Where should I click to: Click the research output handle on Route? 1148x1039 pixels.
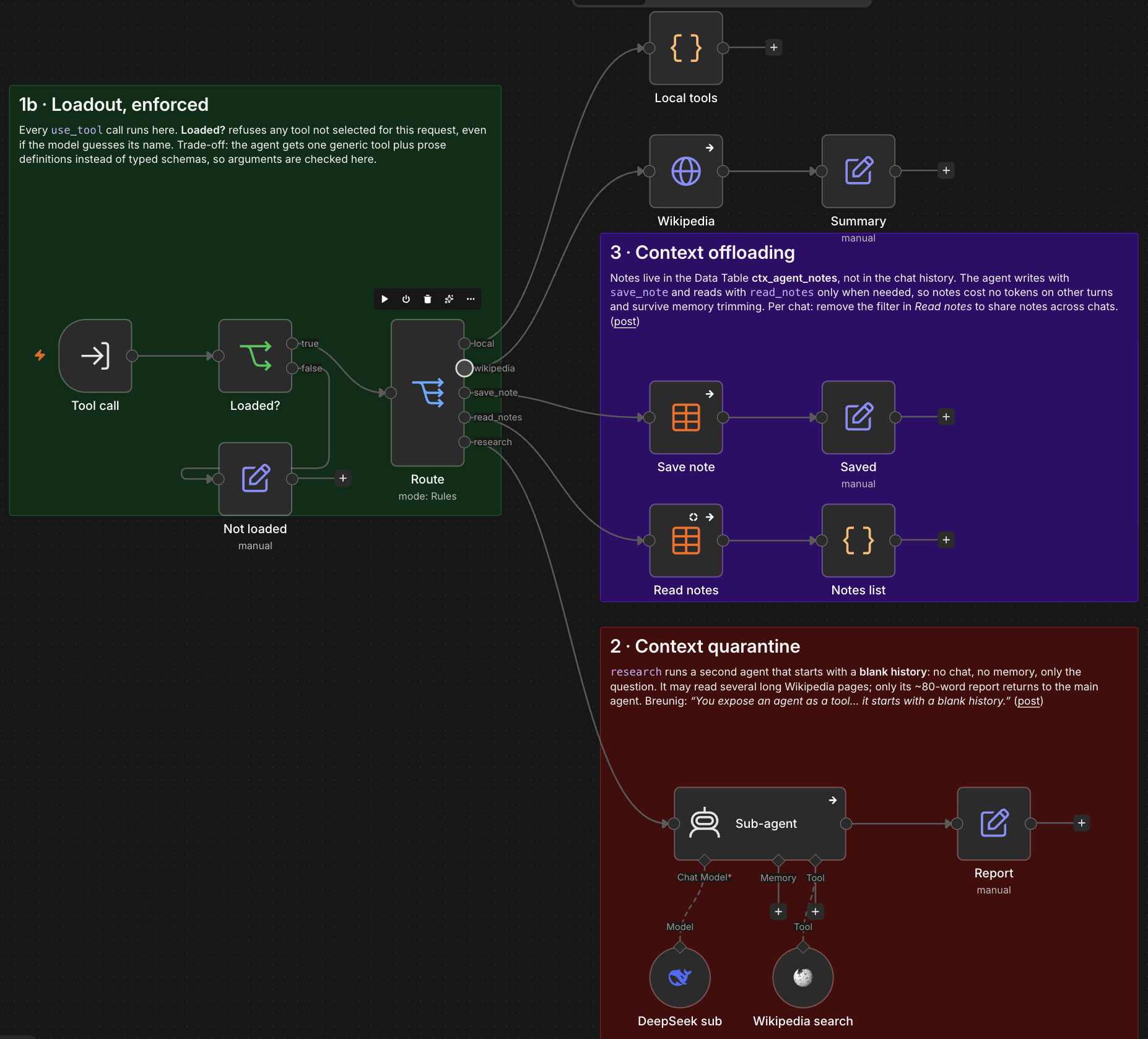(x=464, y=442)
